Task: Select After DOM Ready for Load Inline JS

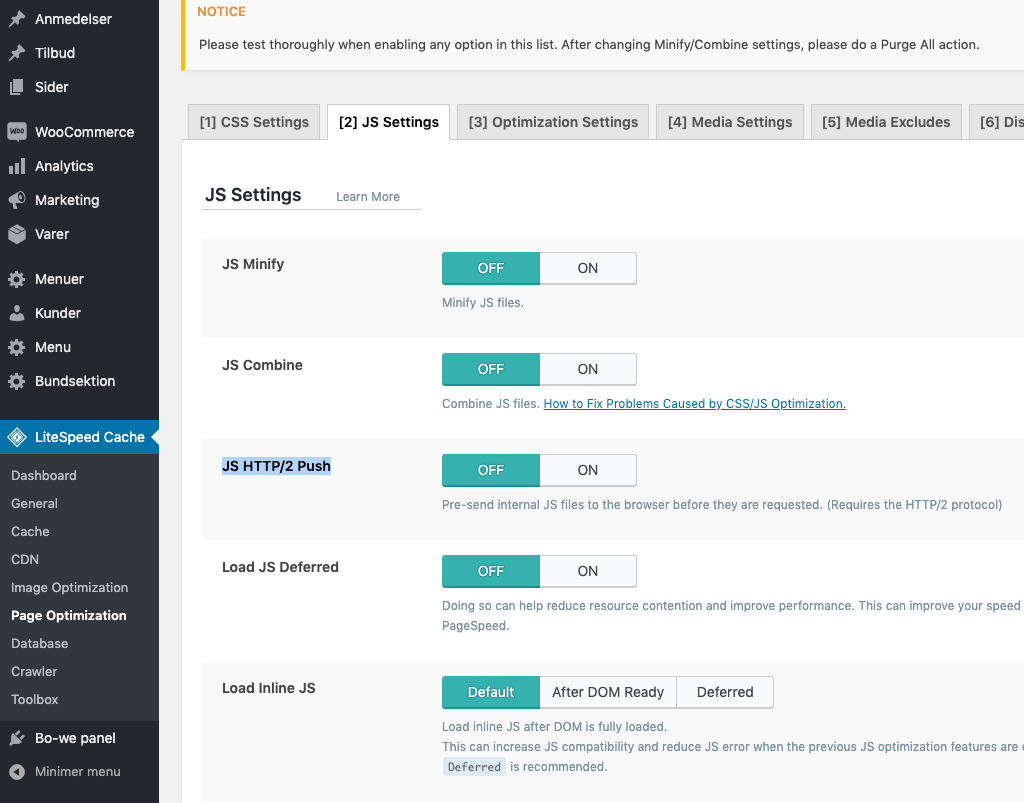Action: pyautogui.click(x=607, y=692)
